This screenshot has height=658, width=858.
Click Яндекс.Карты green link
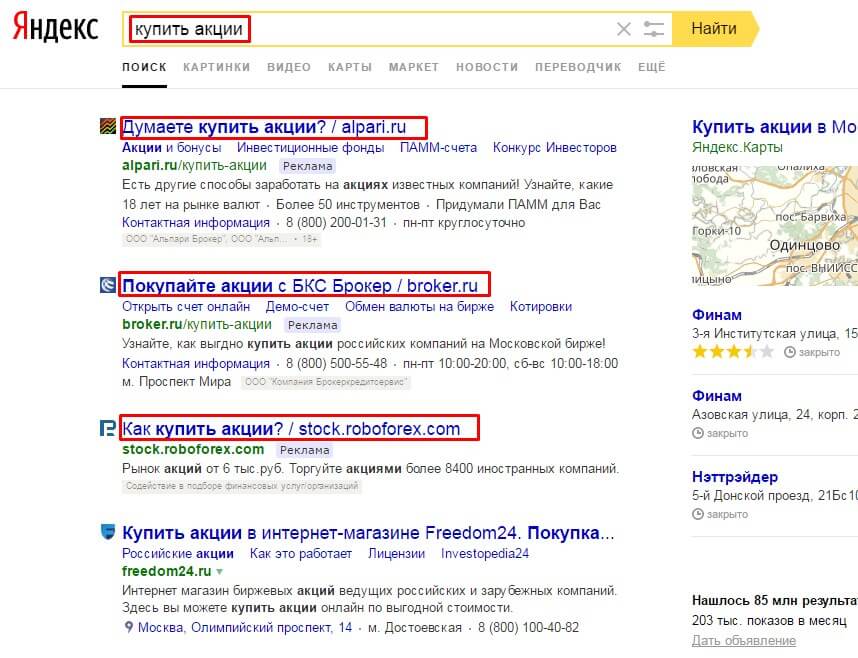(x=737, y=147)
